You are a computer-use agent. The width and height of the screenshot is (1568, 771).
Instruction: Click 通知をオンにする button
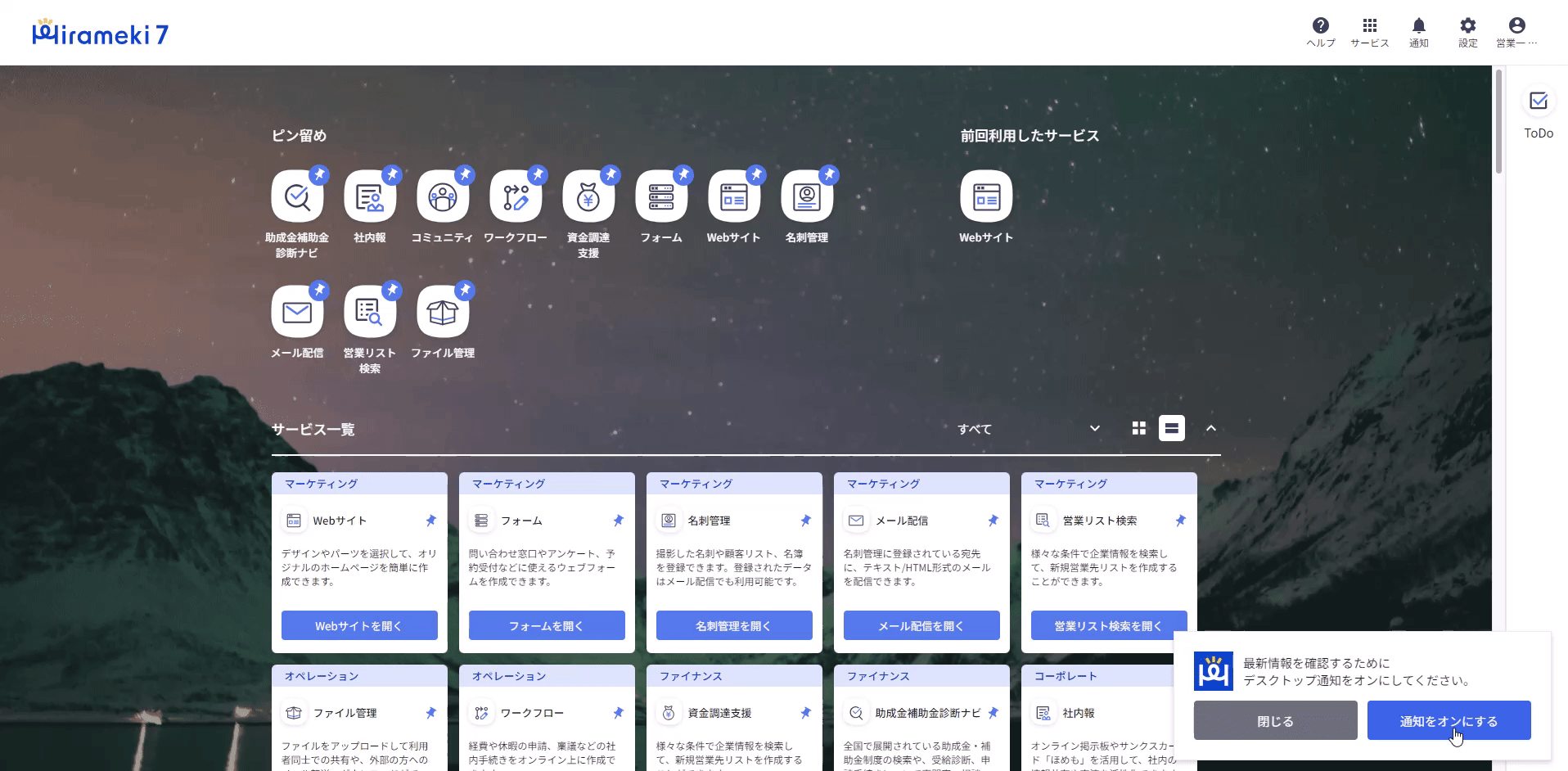[1449, 721]
